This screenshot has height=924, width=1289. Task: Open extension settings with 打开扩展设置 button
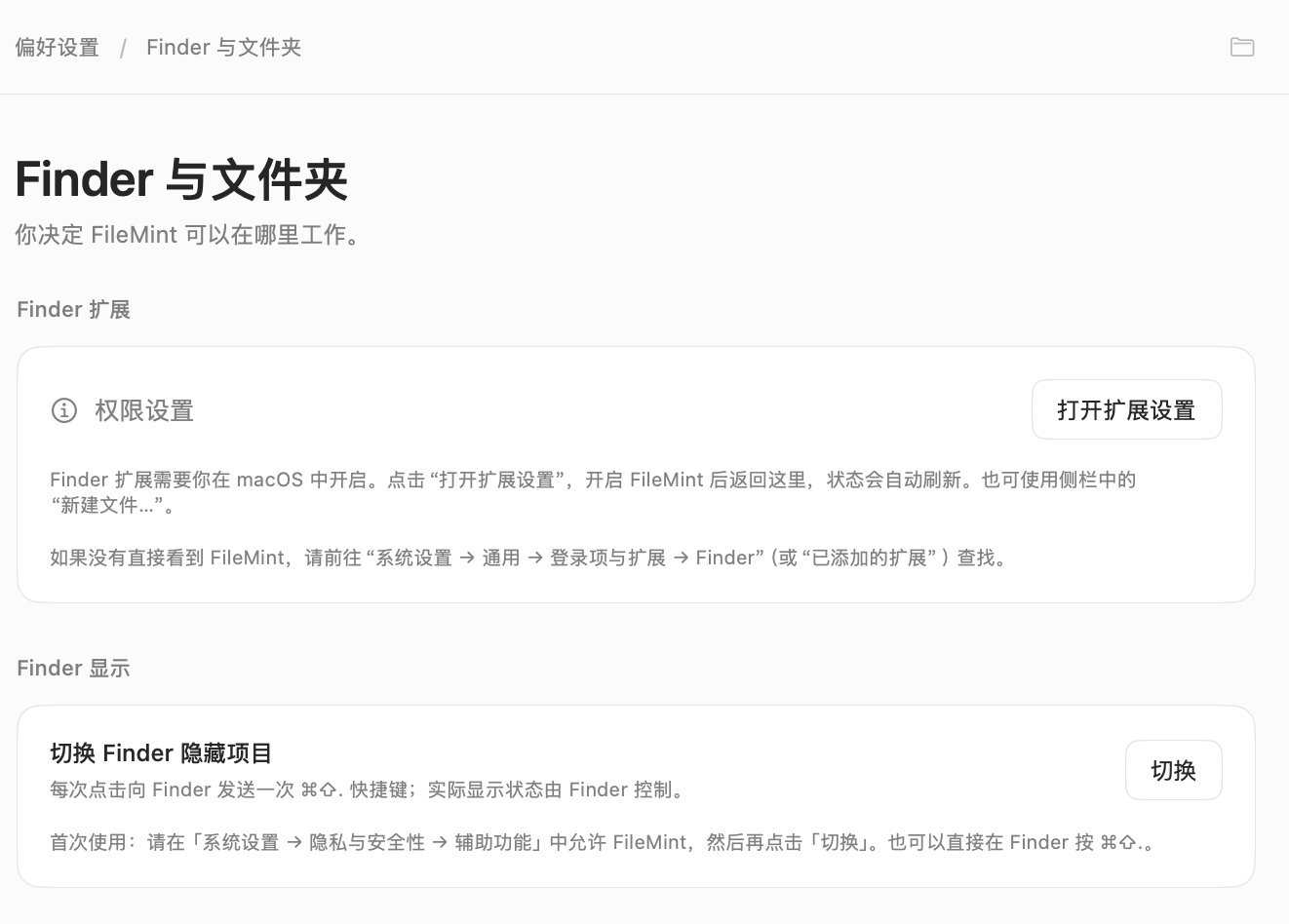(x=1126, y=409)
